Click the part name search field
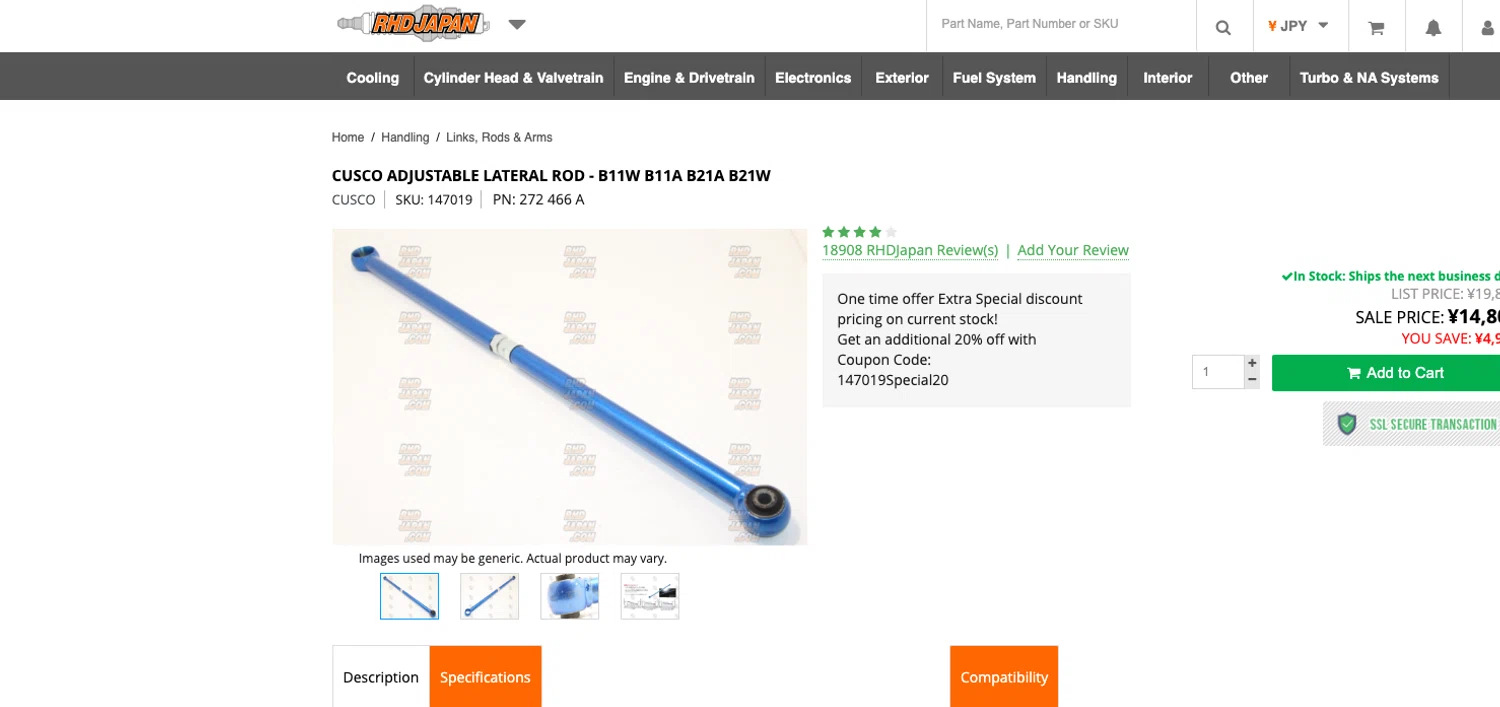This screenshot has width=1500, height=707. (1061, 24)
